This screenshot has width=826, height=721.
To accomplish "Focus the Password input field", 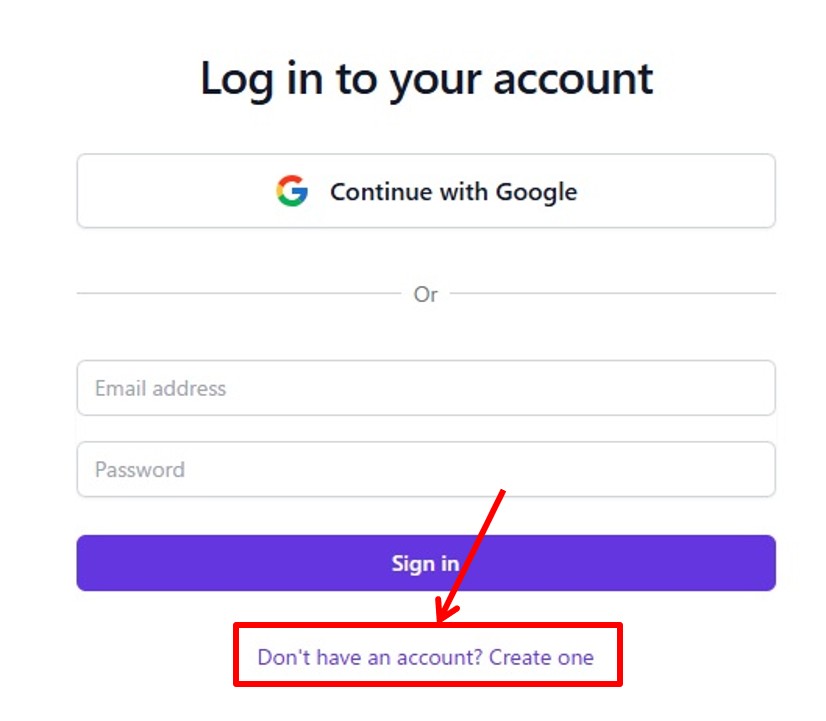I will click(x=426, y=470).
